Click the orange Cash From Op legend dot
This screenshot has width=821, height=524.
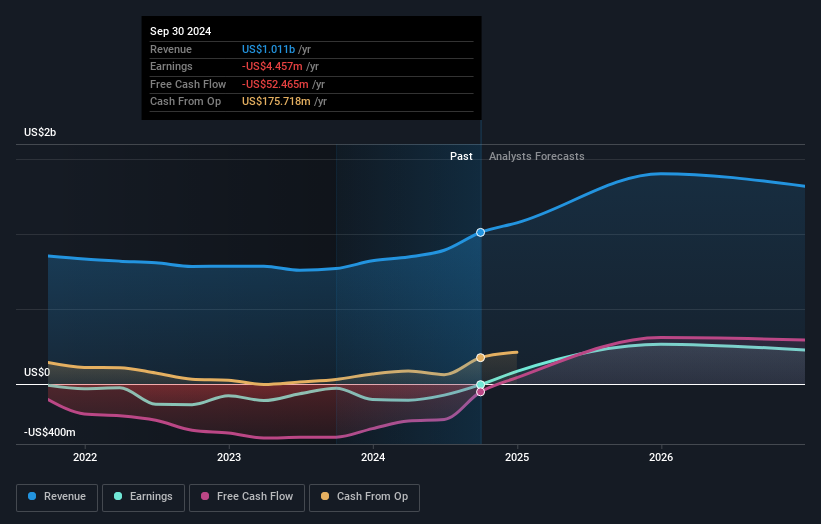[325, 496]
